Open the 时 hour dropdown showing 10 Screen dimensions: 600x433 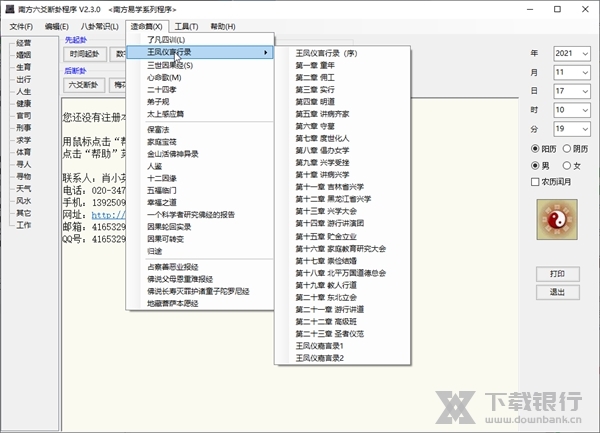(572, 110)
